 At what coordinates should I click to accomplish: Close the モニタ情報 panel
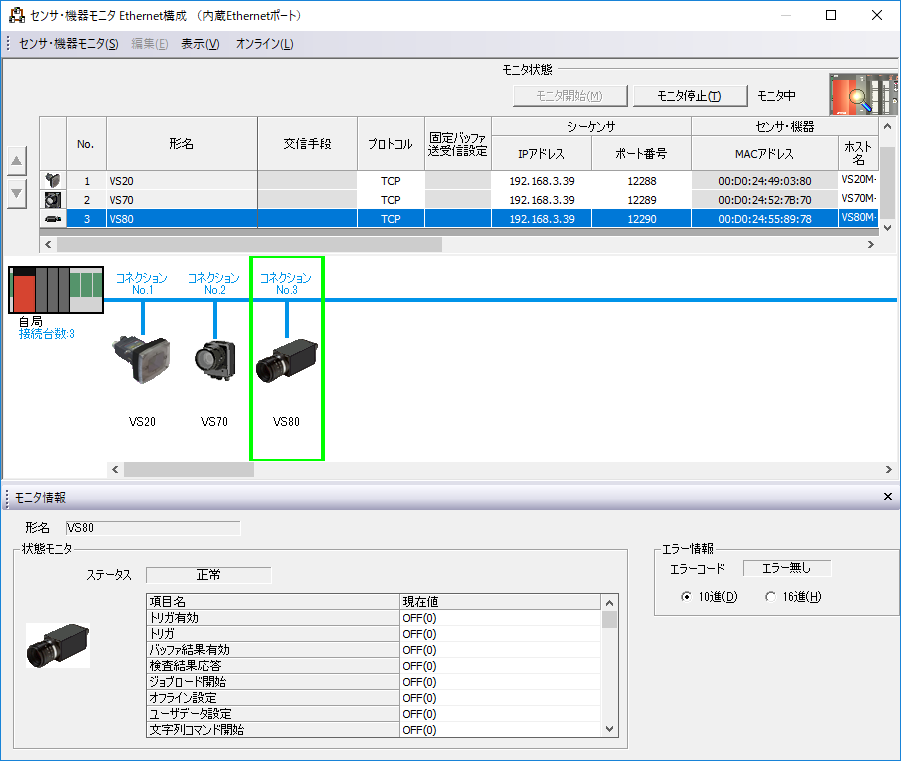click(x=887, y=497)
